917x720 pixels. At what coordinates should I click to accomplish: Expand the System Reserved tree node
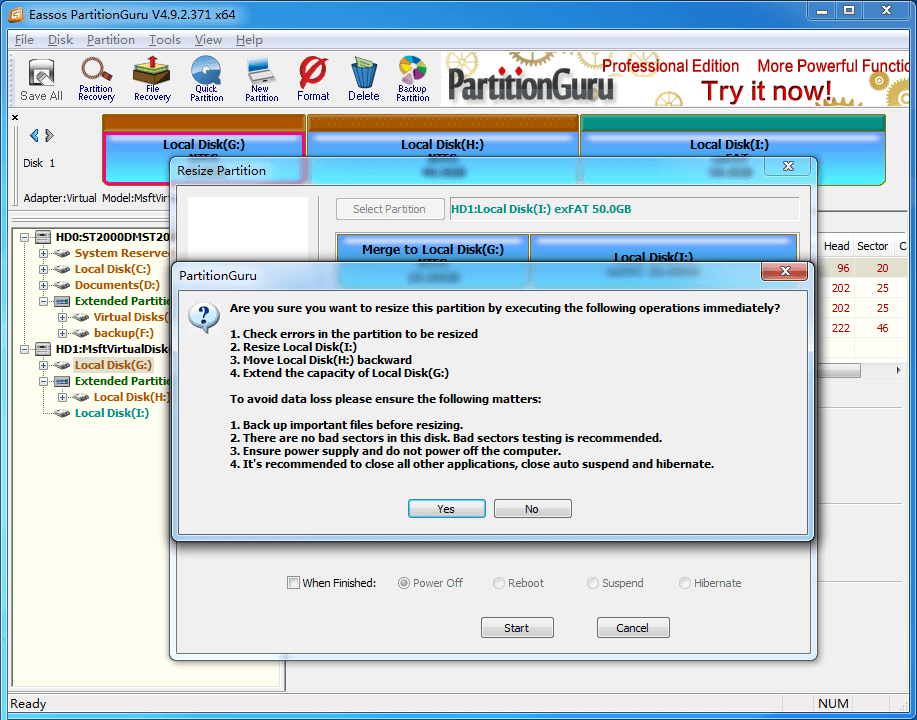coord(43,253)
